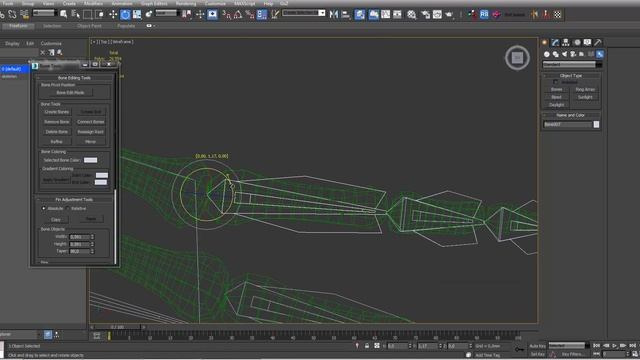This screenshot has width=640, height=360.
Task: Open the Rendered Frame Window icon
Action: click(x=437, y=15)
